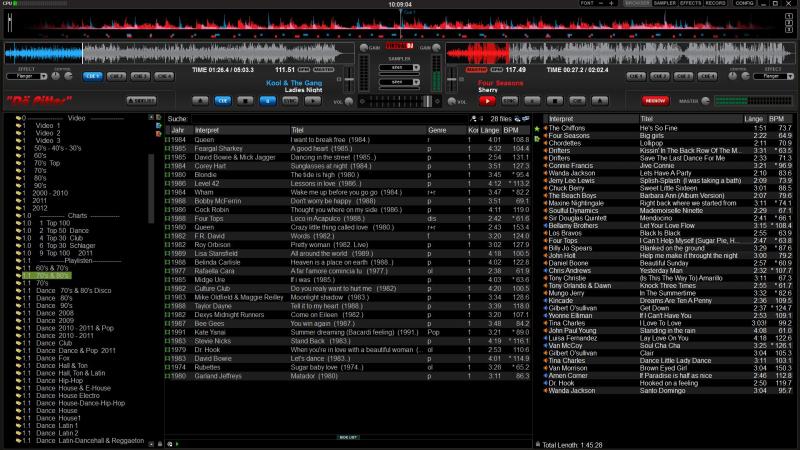Click the folder tree scrollbar

[151, 189]
